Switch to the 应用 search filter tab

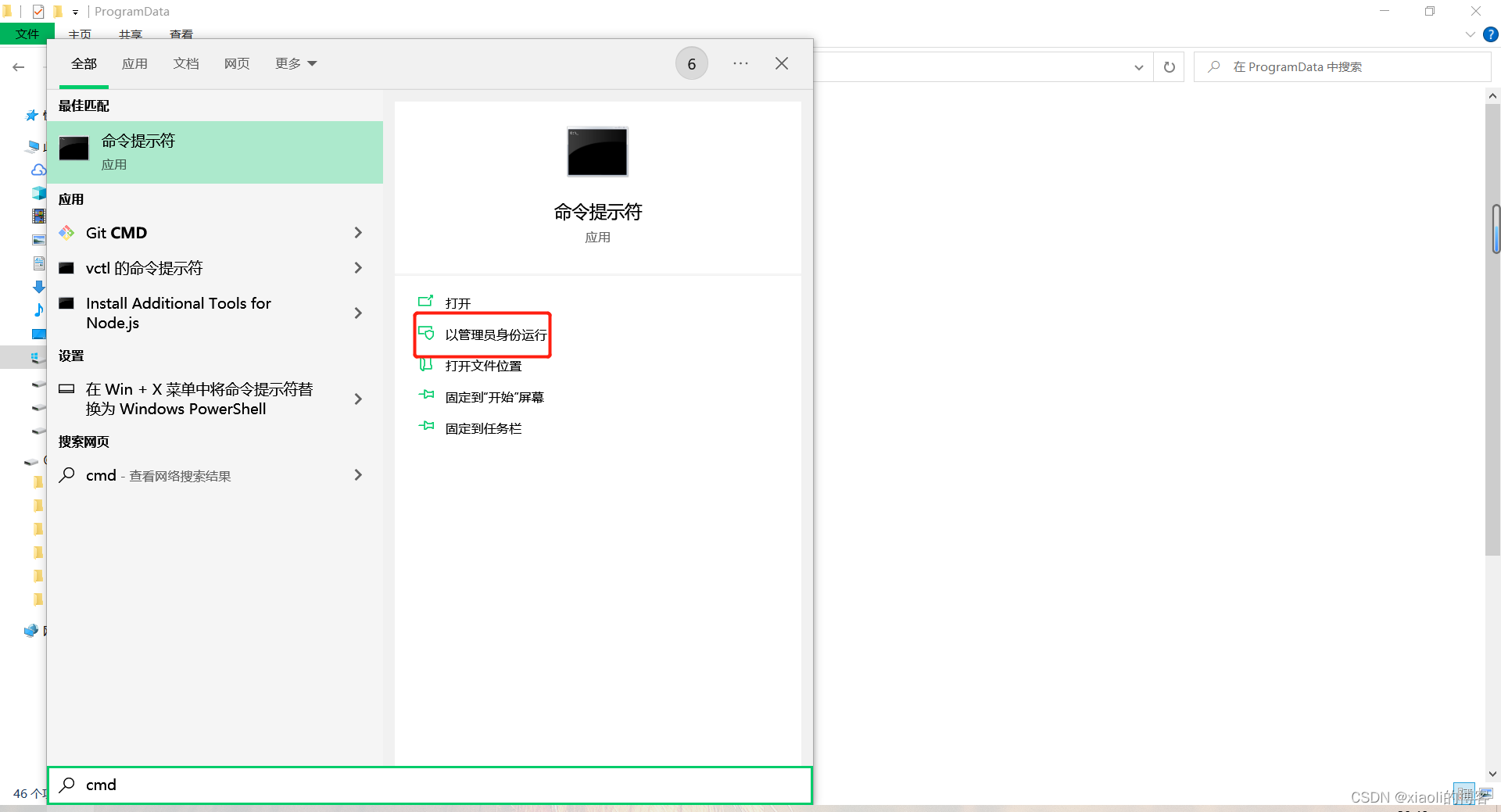pos(134,64)
